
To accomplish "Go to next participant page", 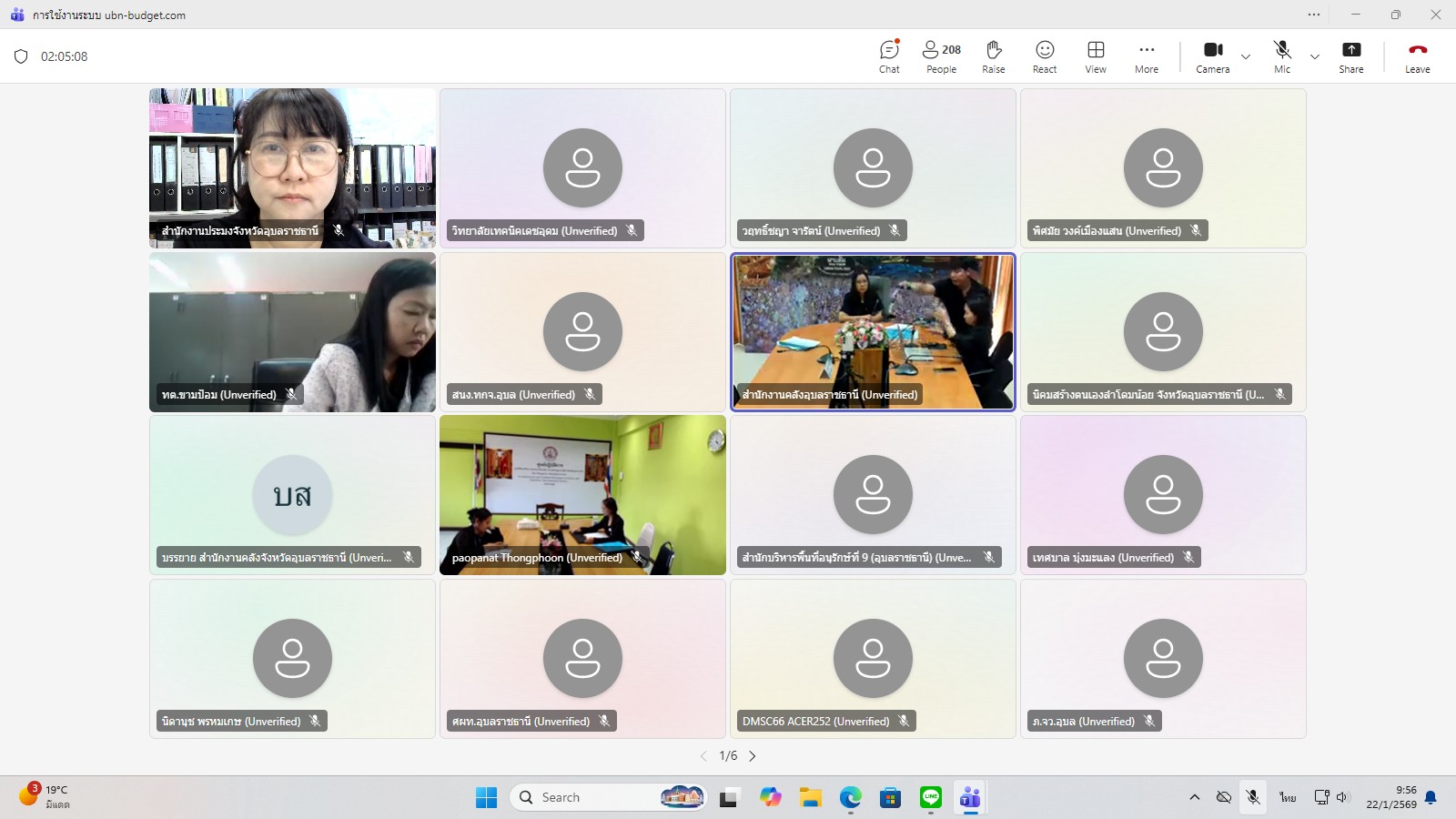I will pos(753,756).
